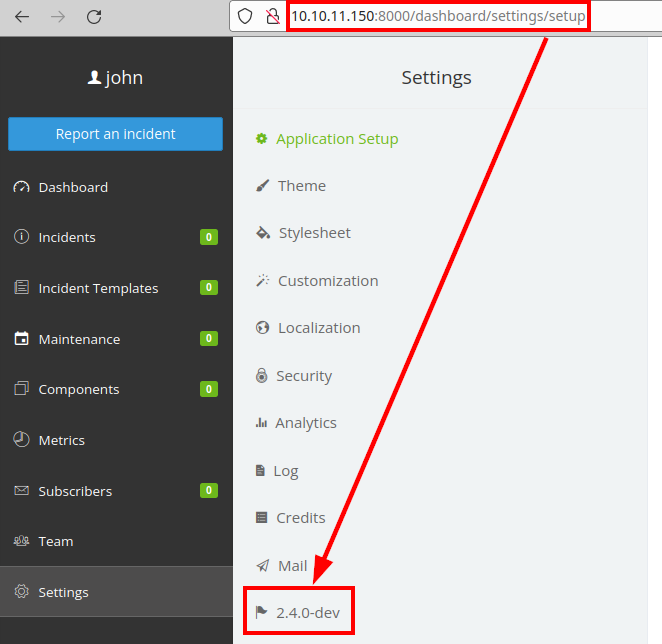Click the browser back arrow
This screenshot has width=662, height=644.
[22, 17]
